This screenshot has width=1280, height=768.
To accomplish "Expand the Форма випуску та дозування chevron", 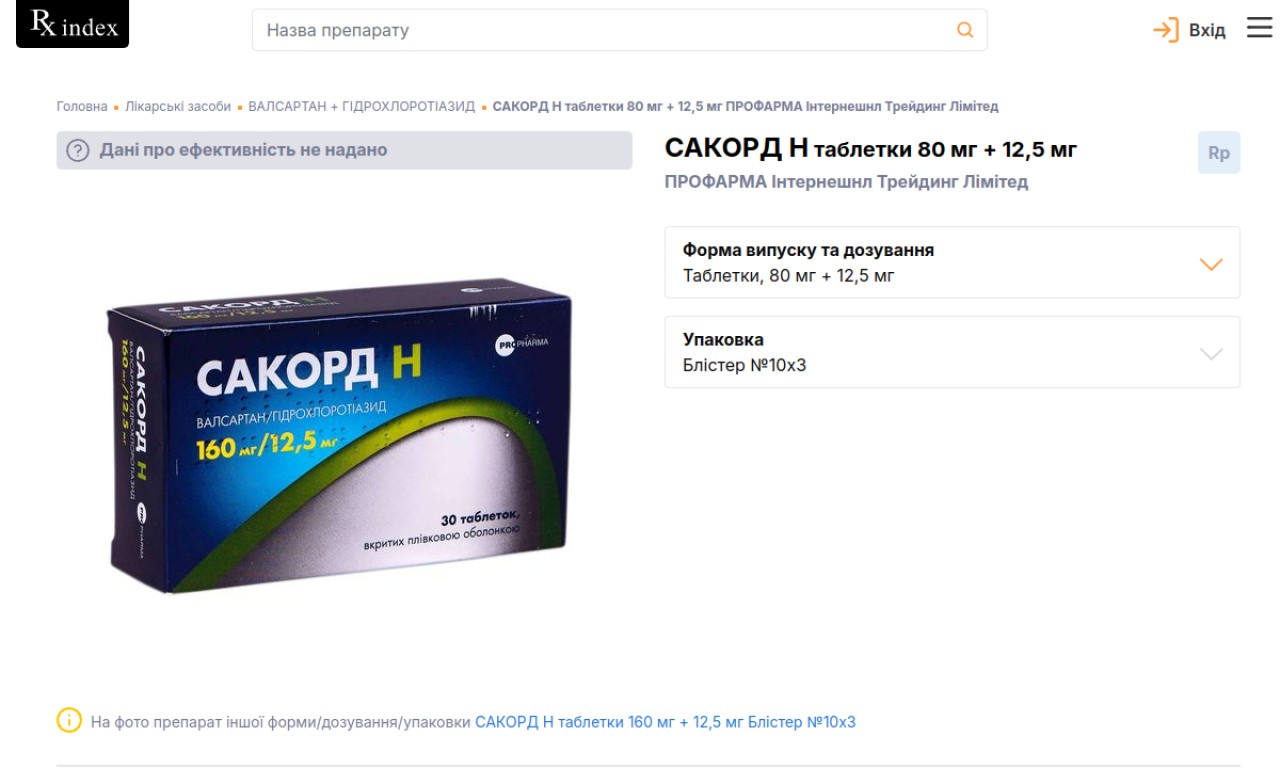I will 1211,264.
